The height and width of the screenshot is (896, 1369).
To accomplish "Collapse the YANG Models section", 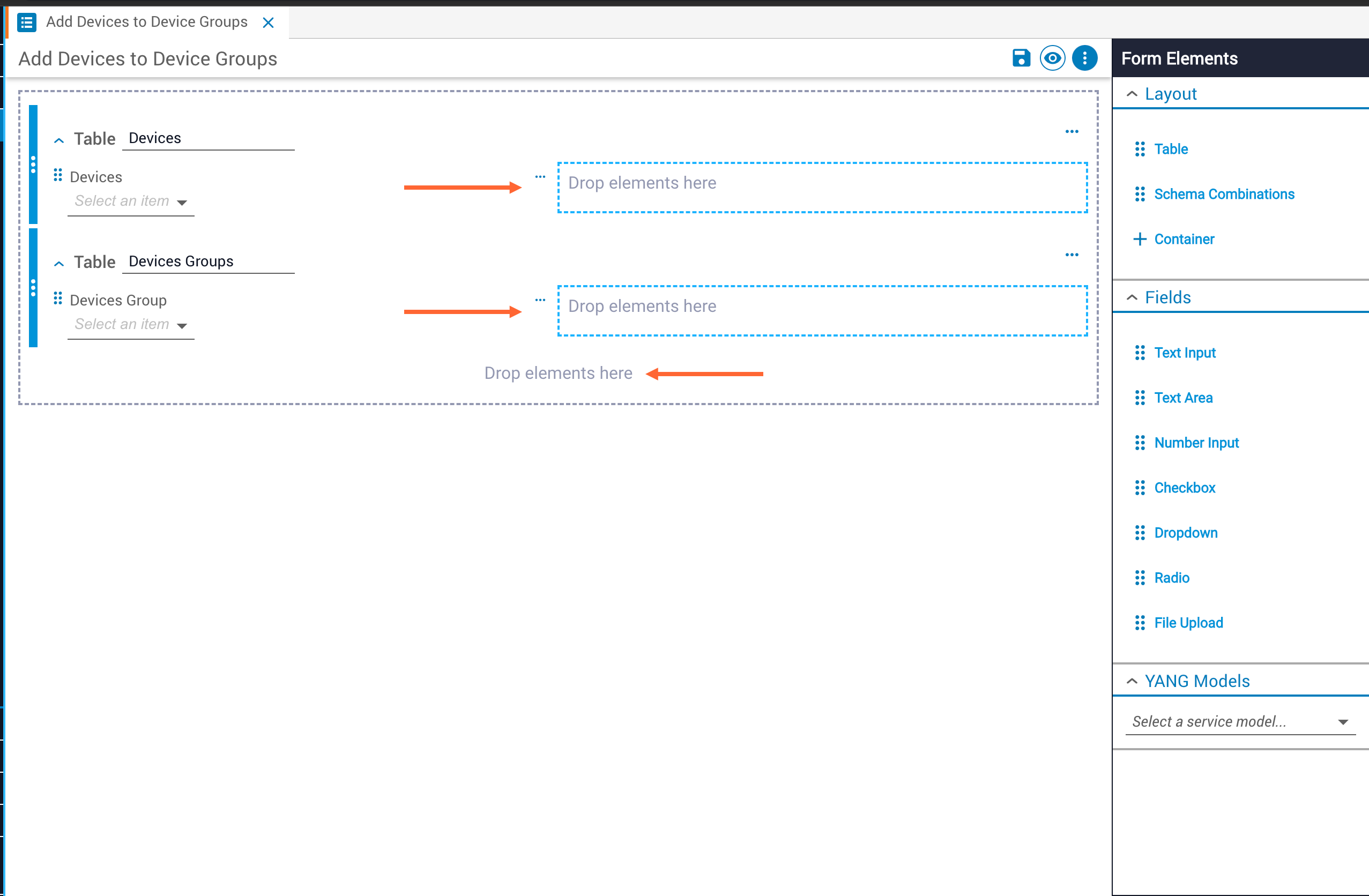I will 1132,681.
